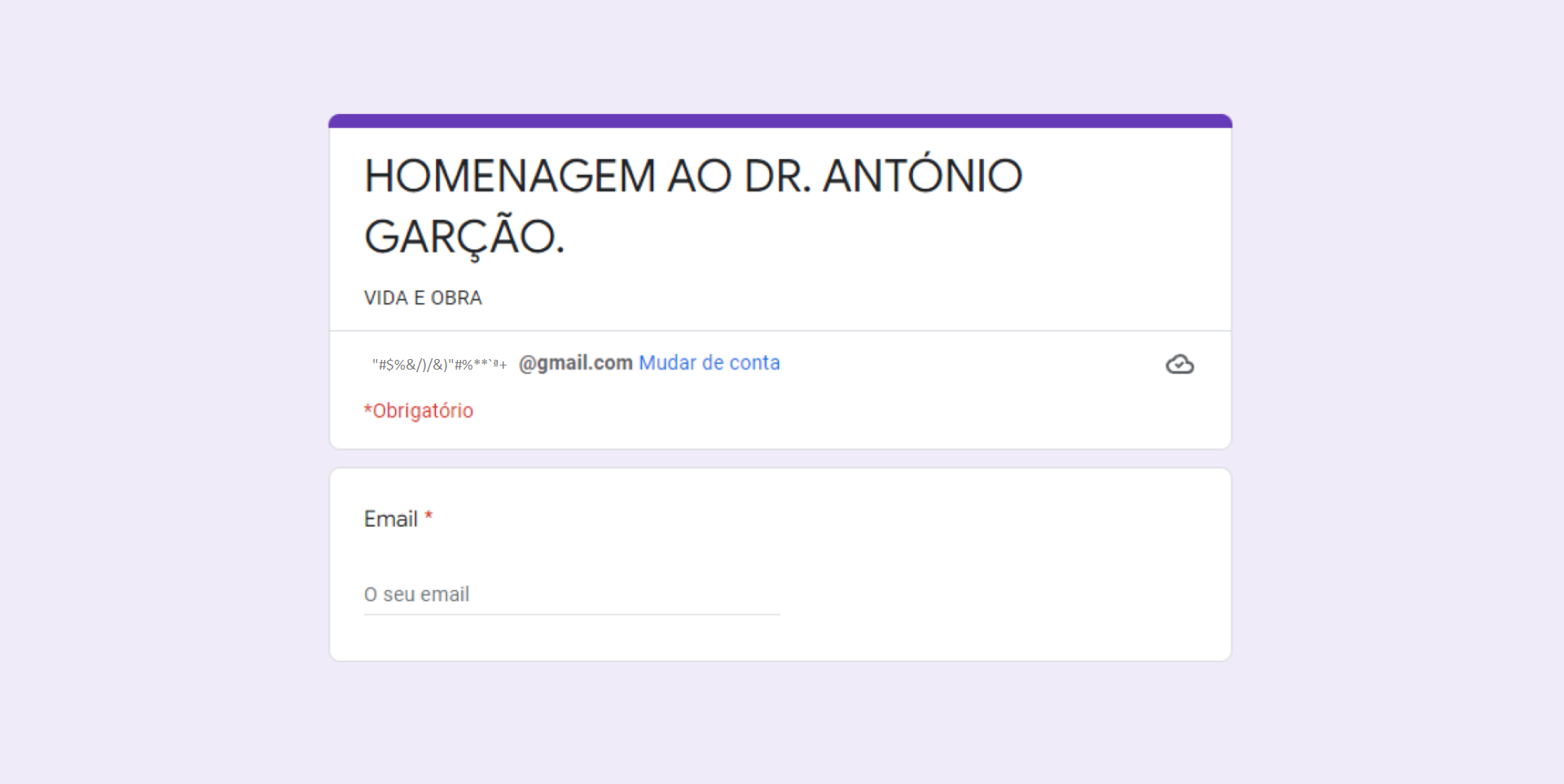Click the *Obrigatório required notice
This screenshot has height=784, width=1564.
point(418,410)
